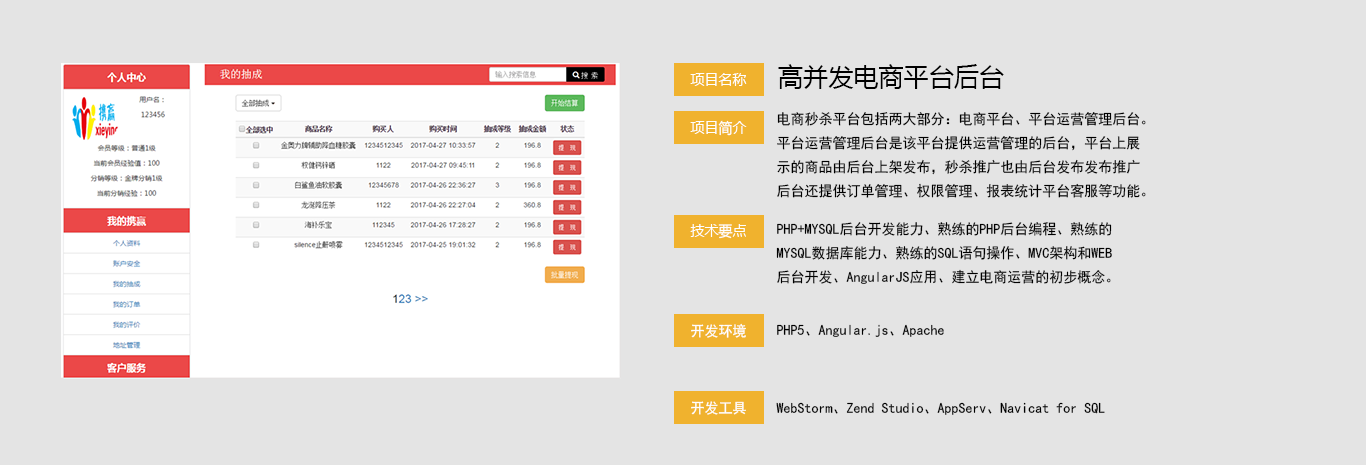Open 个人资料 in the sidebar
This screenshot has width=1366, height=465.
point(127,243)
